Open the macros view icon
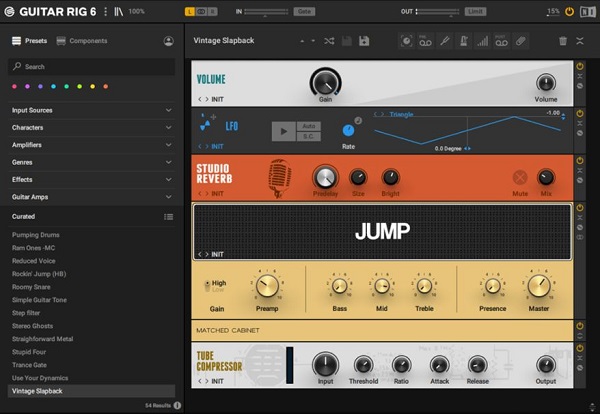 click(406, 41)
